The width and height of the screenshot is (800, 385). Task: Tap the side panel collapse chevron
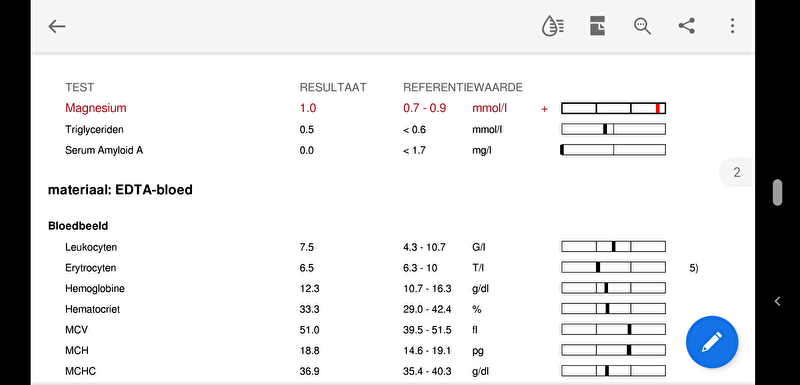777,301
